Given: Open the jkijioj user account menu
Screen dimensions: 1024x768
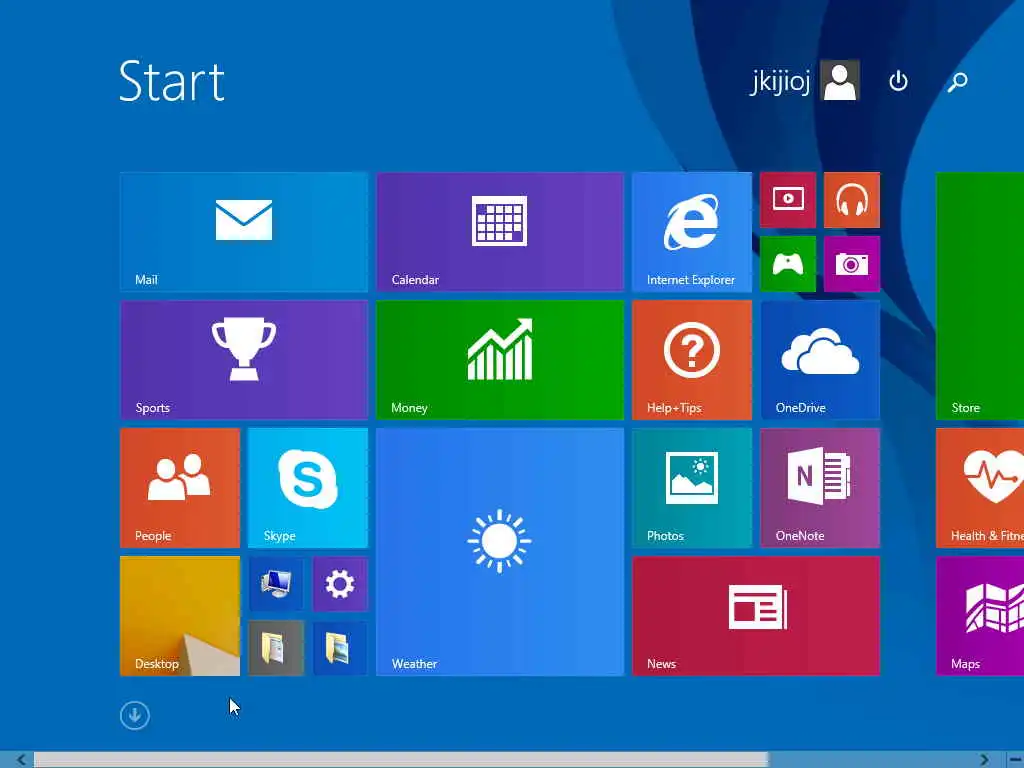Looking at the screenshot, I should [x=805, y=81].
